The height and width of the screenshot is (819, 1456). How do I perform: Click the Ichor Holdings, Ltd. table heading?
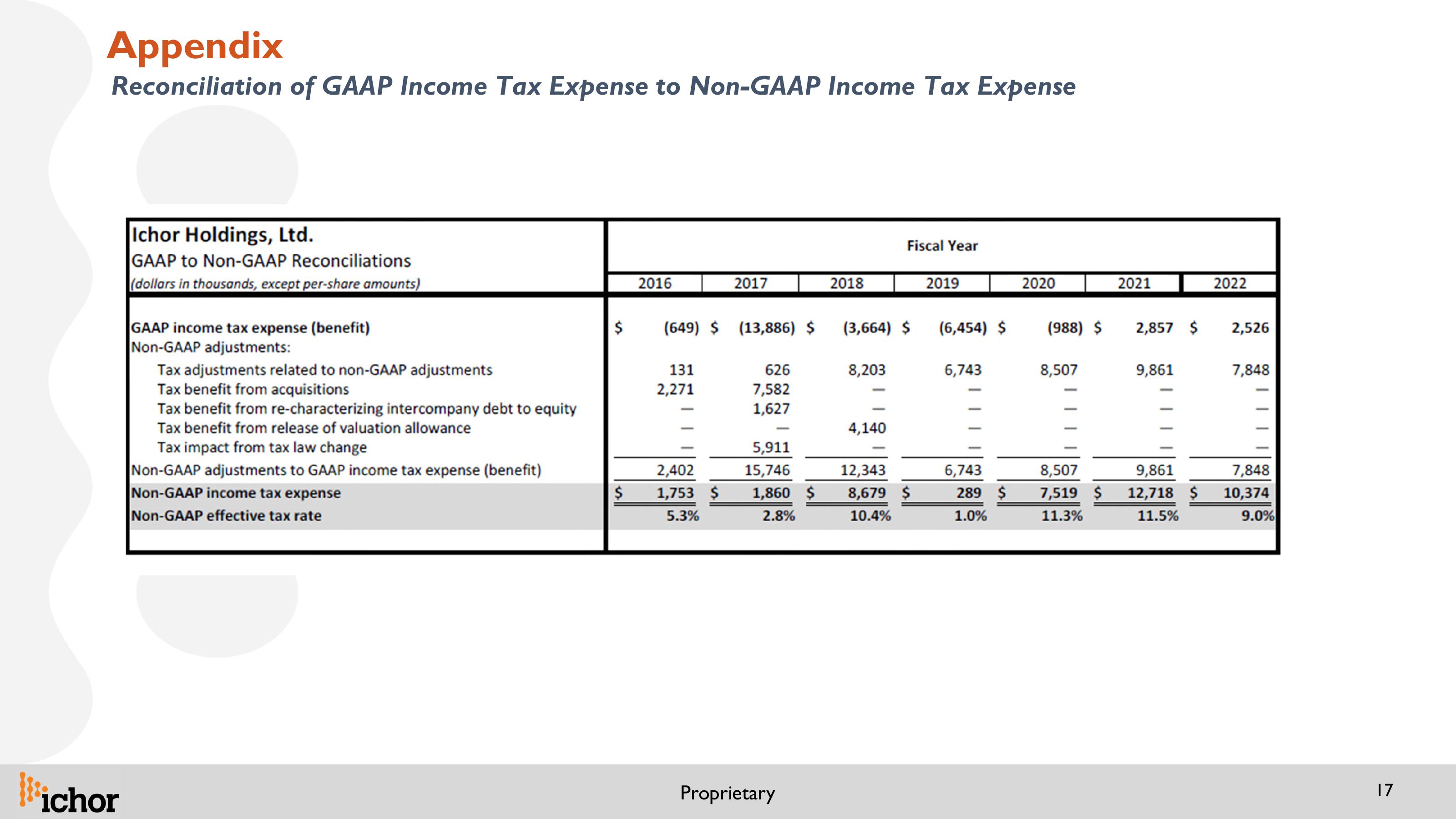click(222, 235)
